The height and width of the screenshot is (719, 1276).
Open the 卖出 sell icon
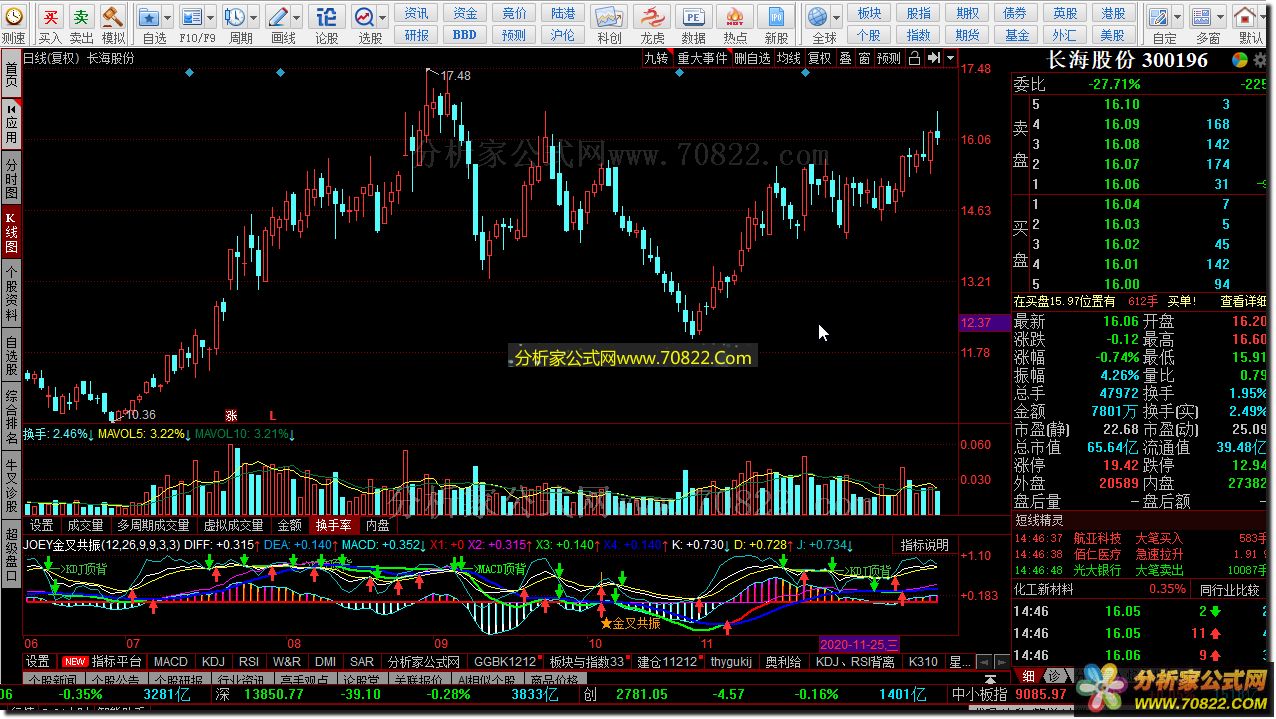(x=82, y=17)
